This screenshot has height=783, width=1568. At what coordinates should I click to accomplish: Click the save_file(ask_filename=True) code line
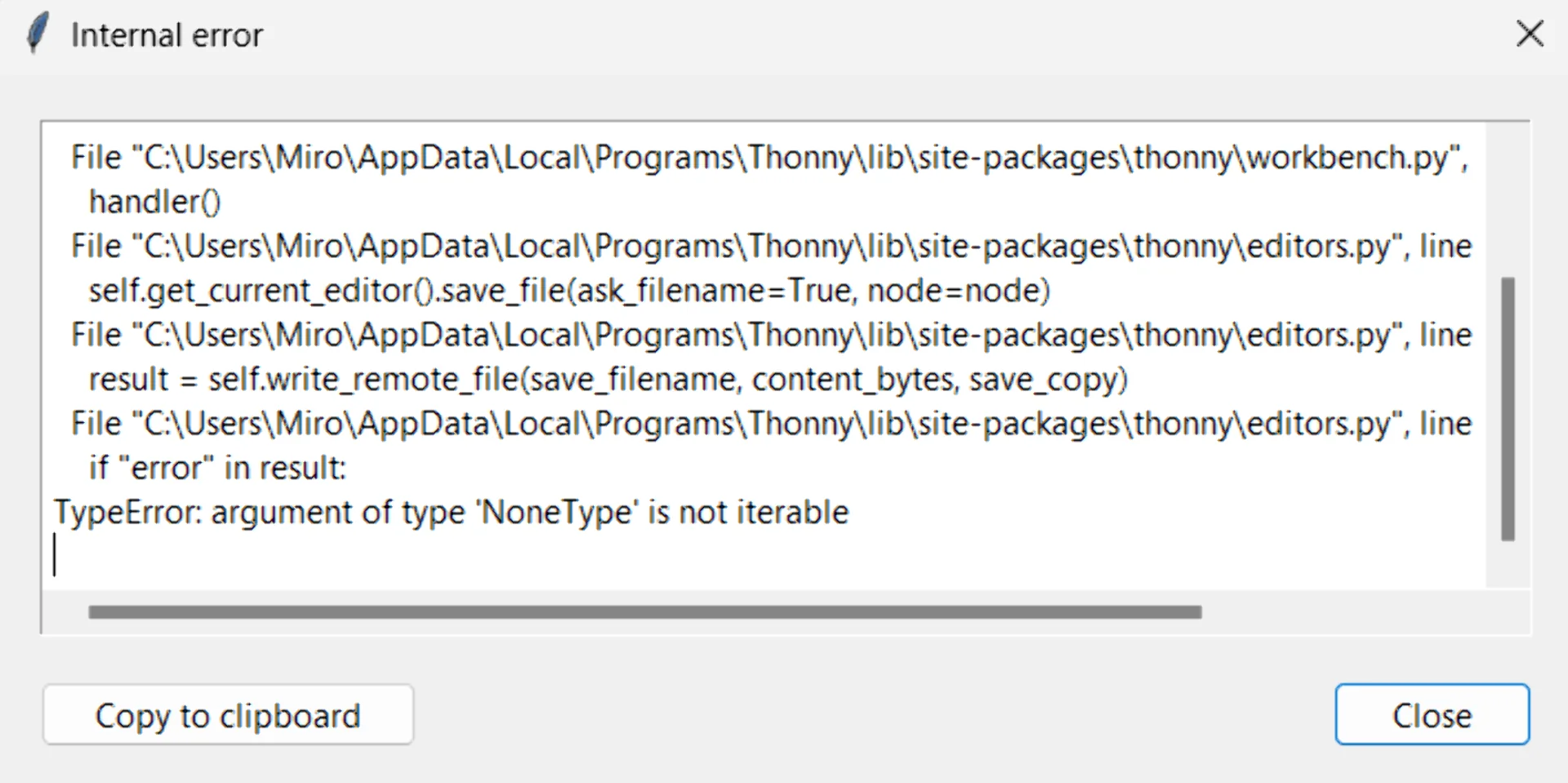569,291
